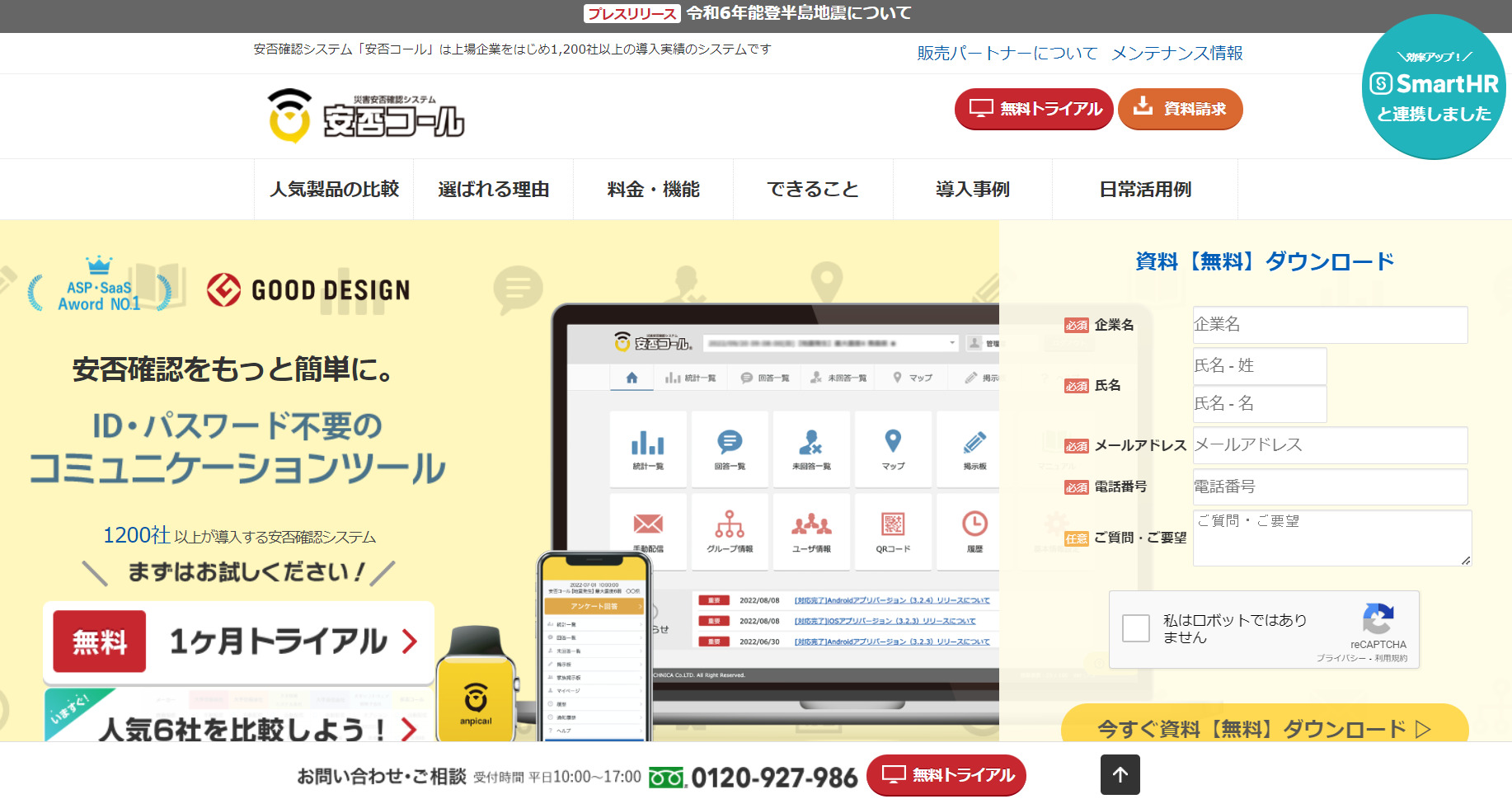Screen dimensions: 1512x799
Task: Click the orange 資料請求 button
Action: [1180, 109]
